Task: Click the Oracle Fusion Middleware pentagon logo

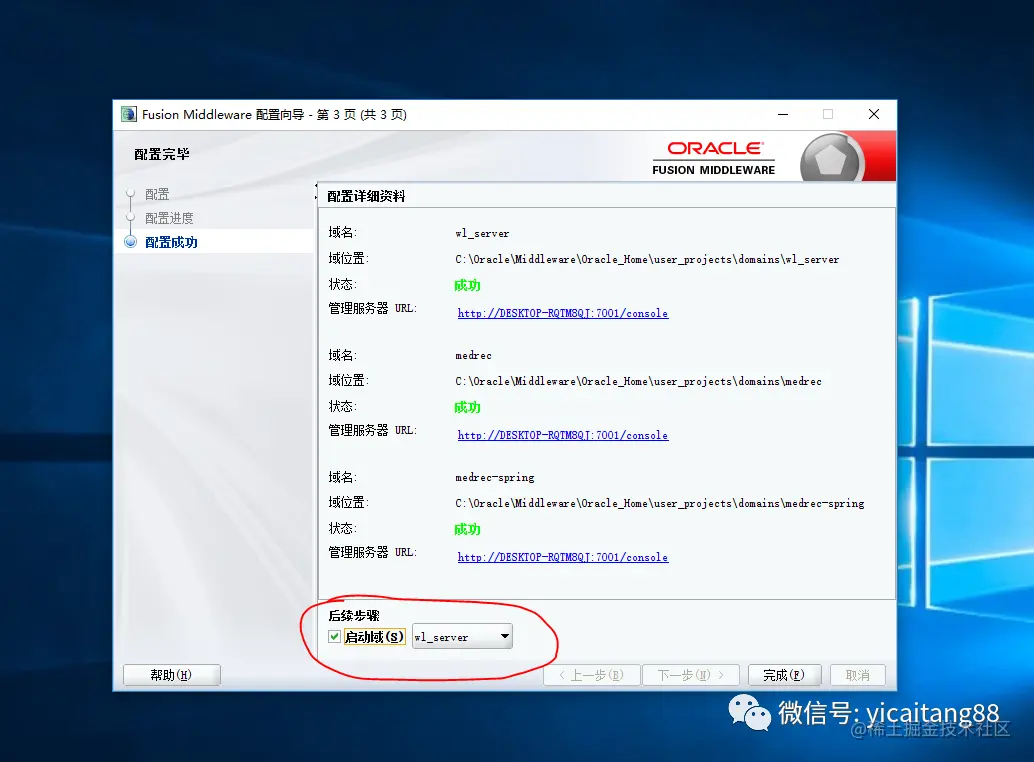Action: coord(831,159)
